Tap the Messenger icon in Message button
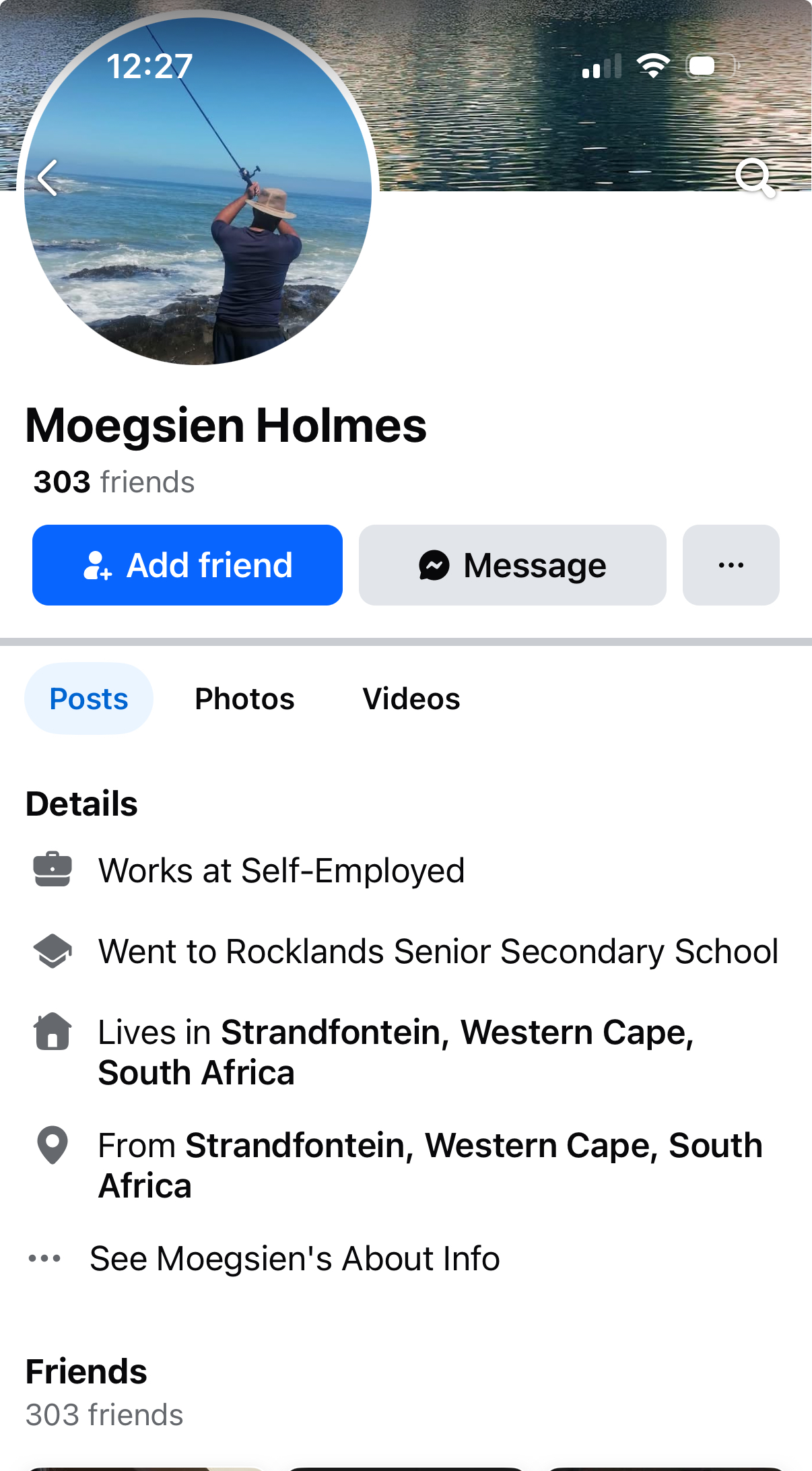The image size is (812, 1471). point(434,565)
